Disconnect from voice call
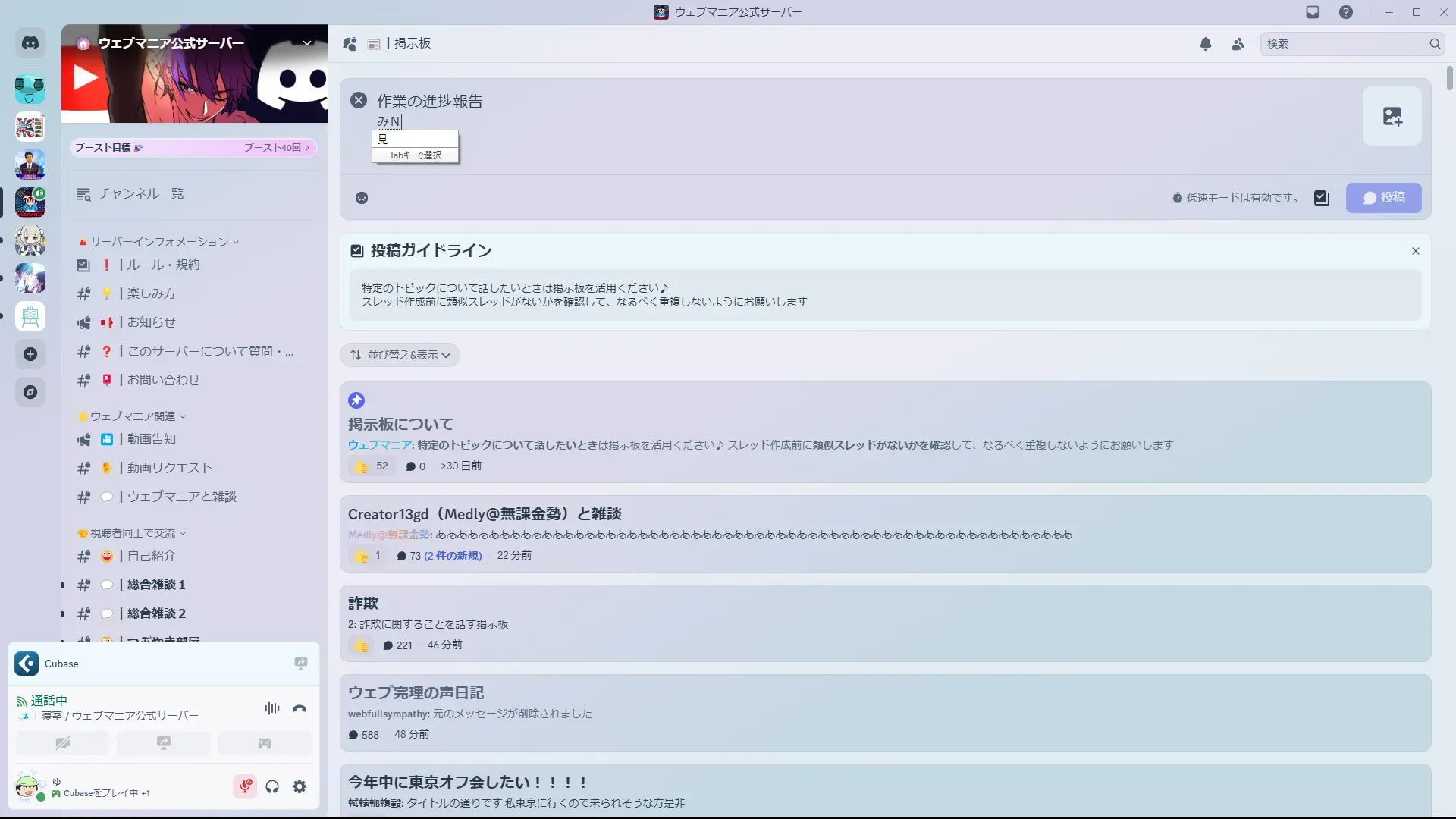 pos(300,708)
